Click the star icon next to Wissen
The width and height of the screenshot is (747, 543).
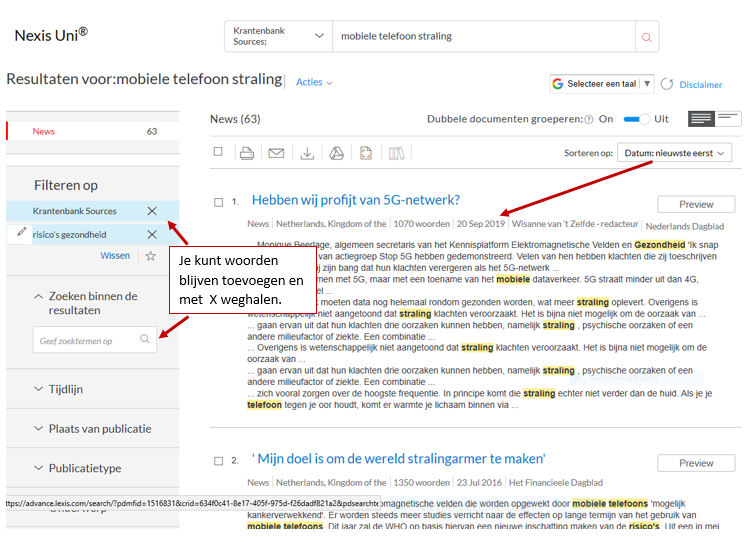pos(151,256)
